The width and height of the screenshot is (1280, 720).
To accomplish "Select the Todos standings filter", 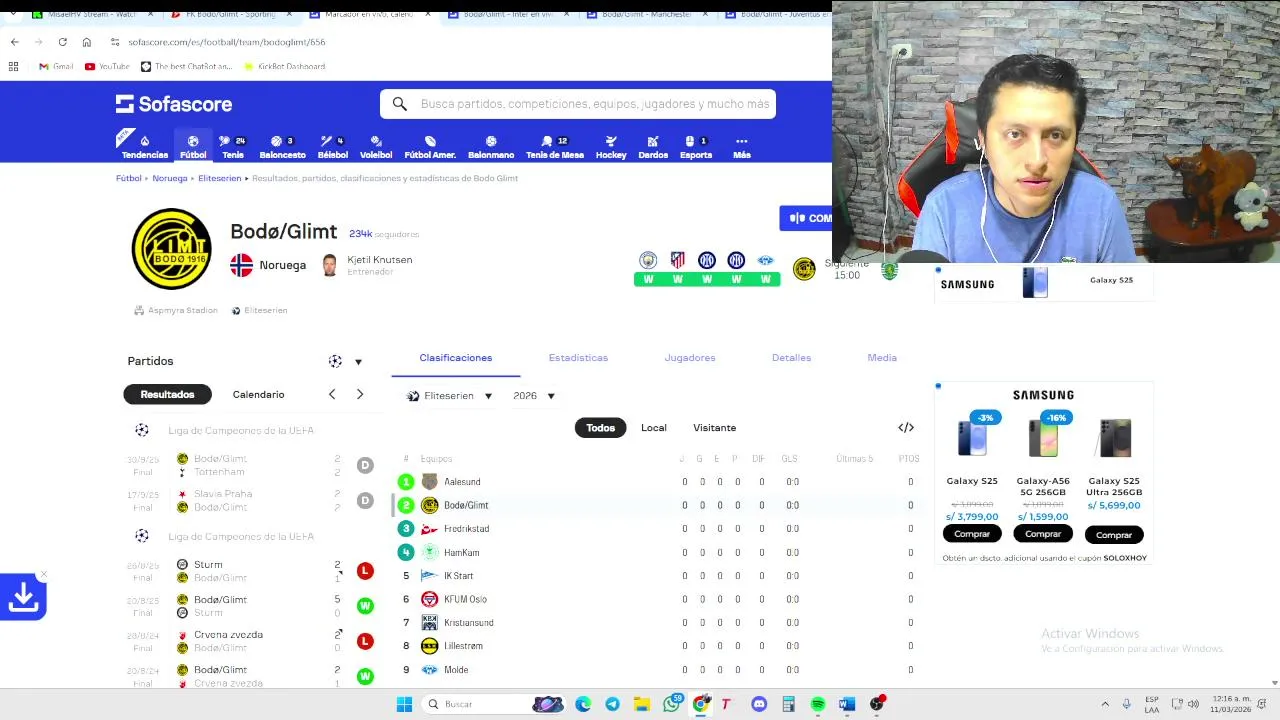I will [600, 428].
